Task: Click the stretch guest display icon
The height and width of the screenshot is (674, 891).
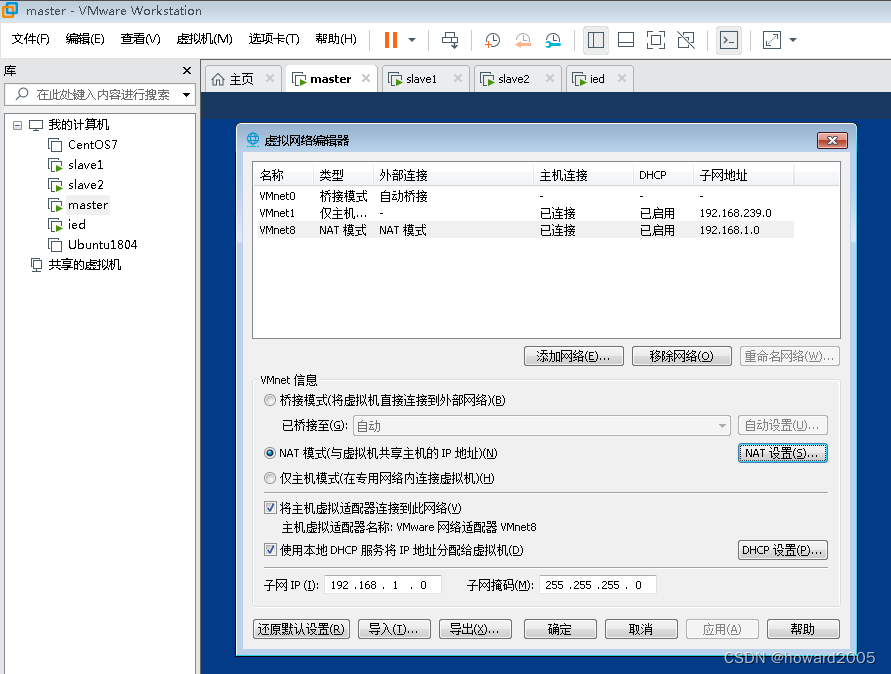Action: click(x=772, y=40)
